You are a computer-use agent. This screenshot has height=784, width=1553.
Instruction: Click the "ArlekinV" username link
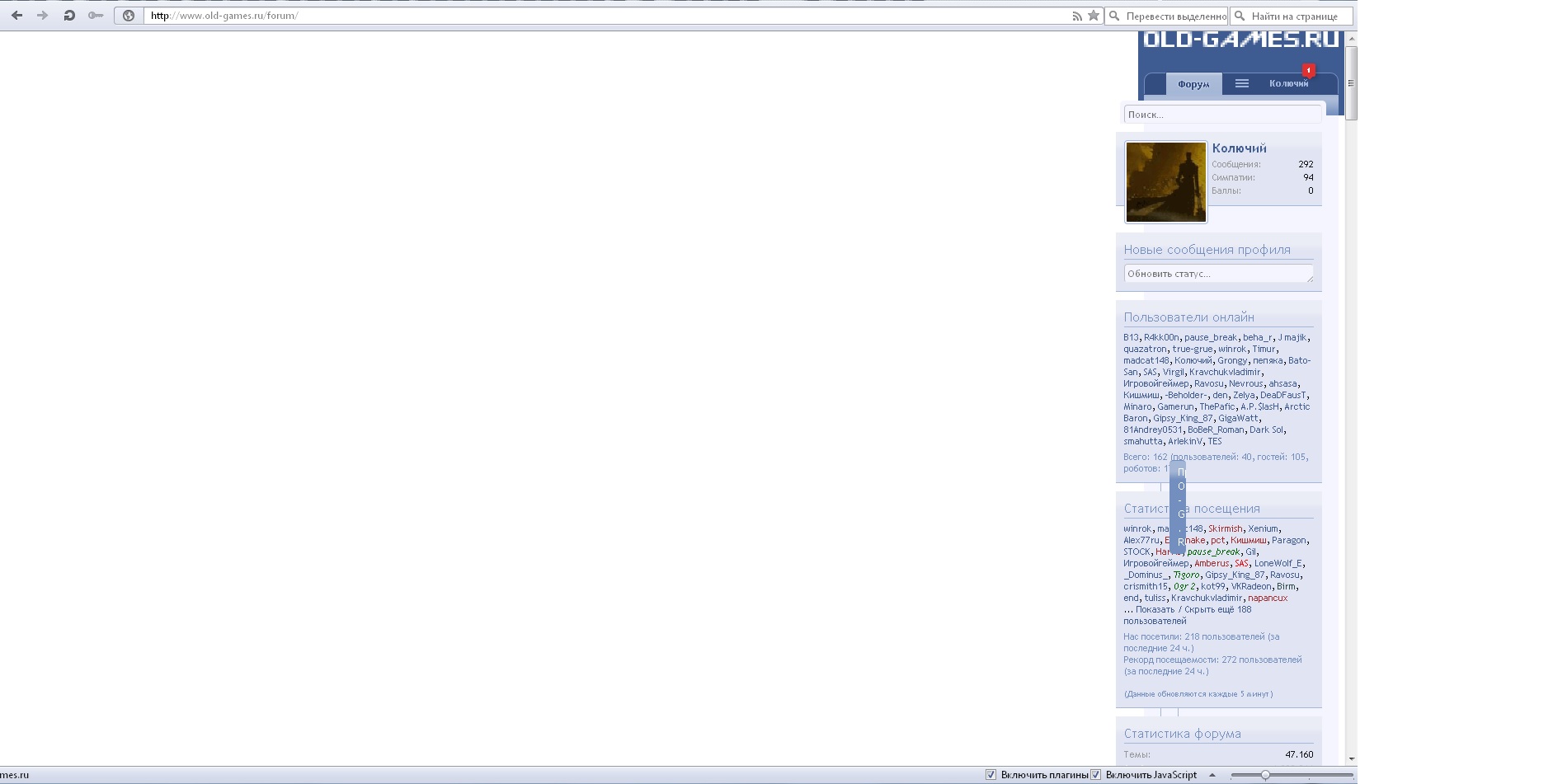point(1185,441)
